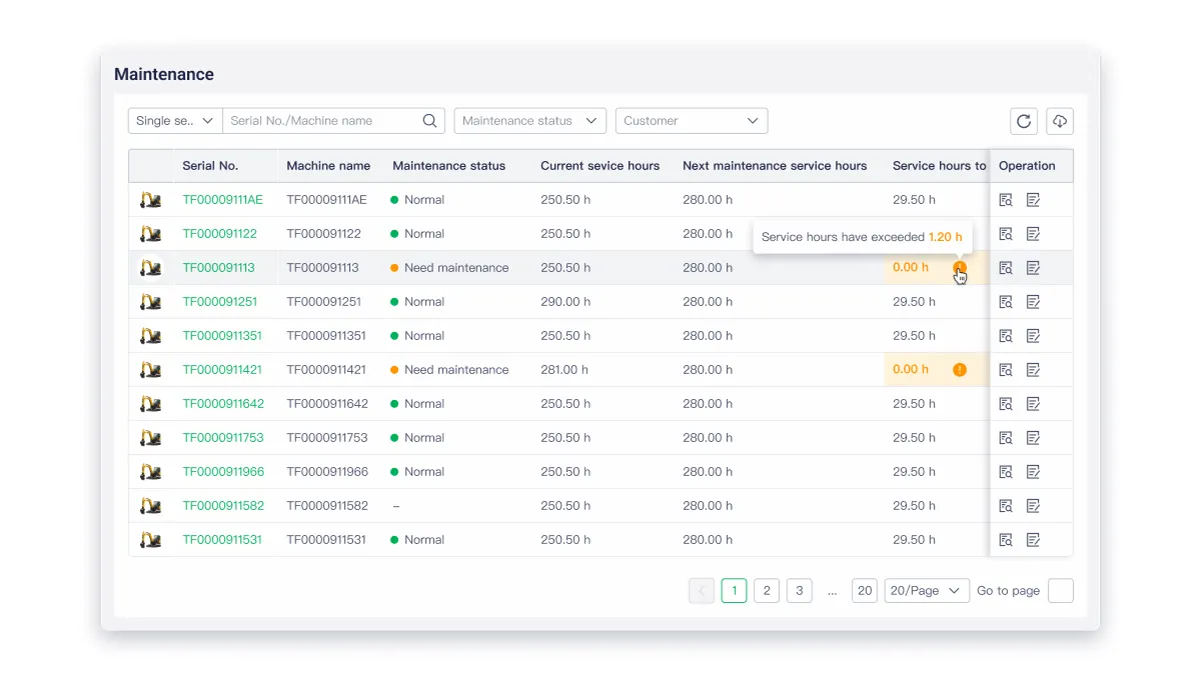The image size is (1200, 680).
Task: Open the 20/Page size dropdown
Action: point(926,591)
